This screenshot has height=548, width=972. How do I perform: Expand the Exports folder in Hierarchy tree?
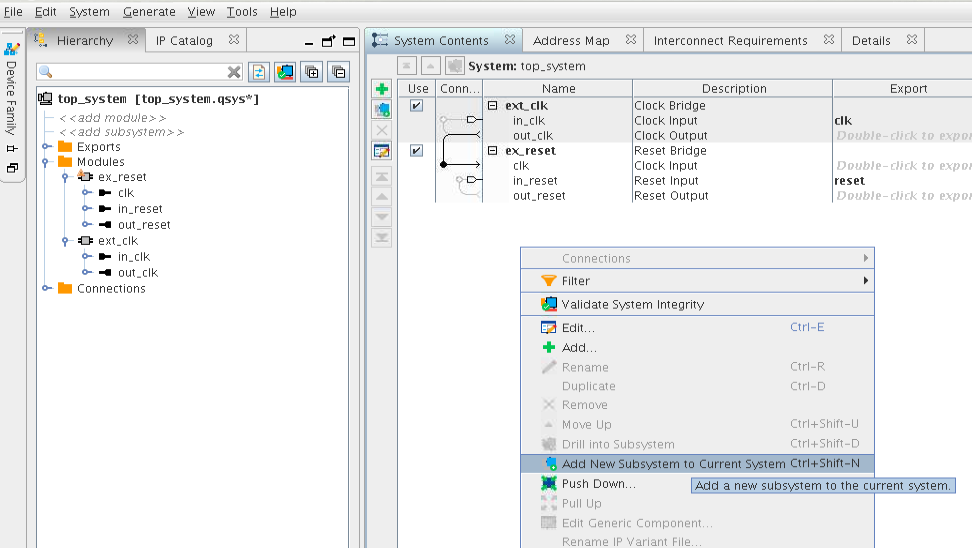click(x=46, y=147)
